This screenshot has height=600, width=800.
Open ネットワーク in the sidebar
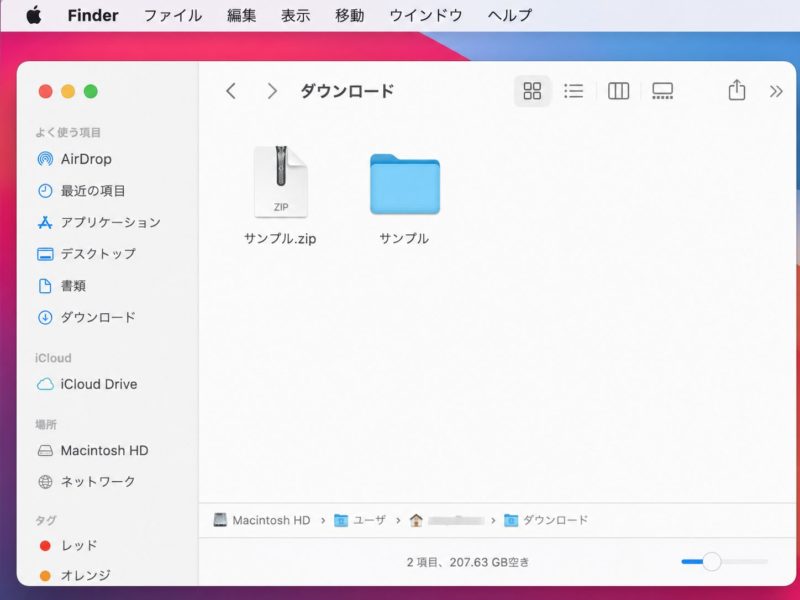point(86,482)
